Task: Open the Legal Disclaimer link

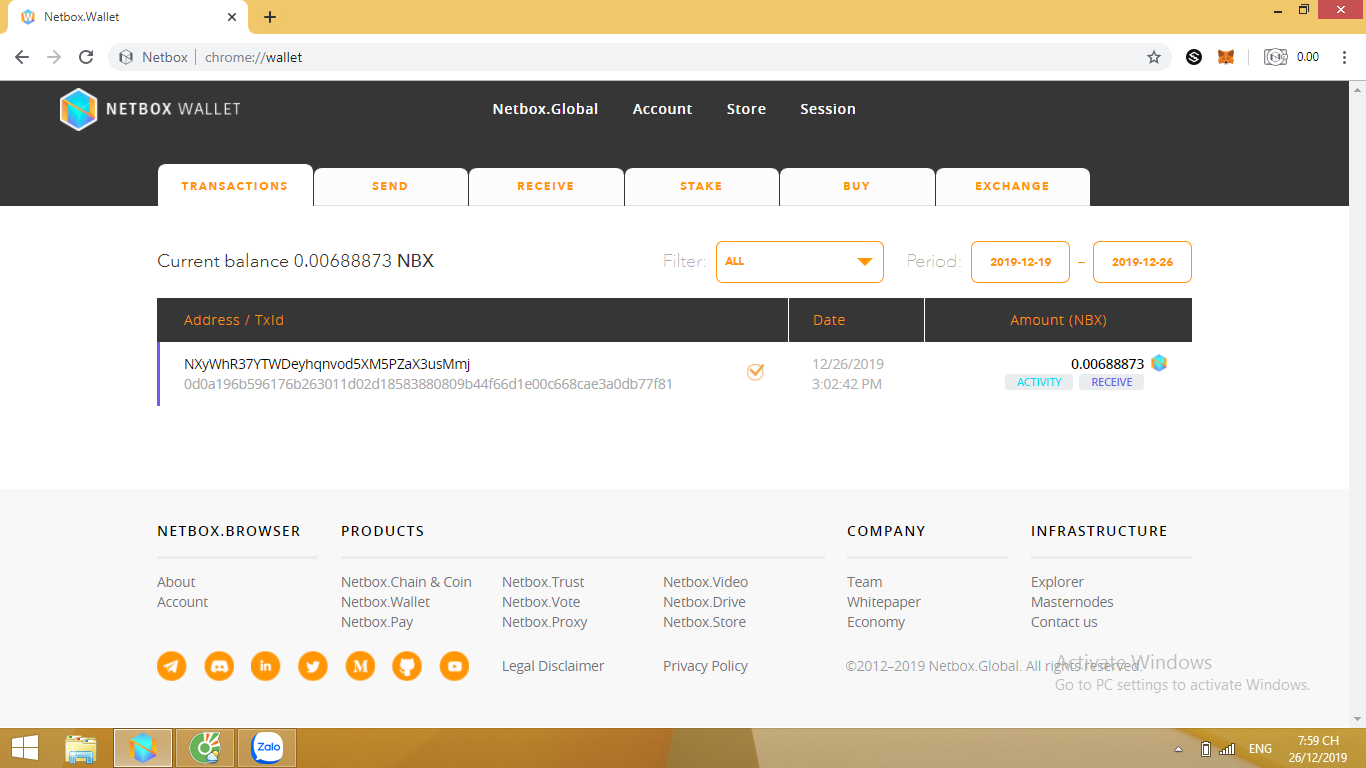Action: (553, 666)
